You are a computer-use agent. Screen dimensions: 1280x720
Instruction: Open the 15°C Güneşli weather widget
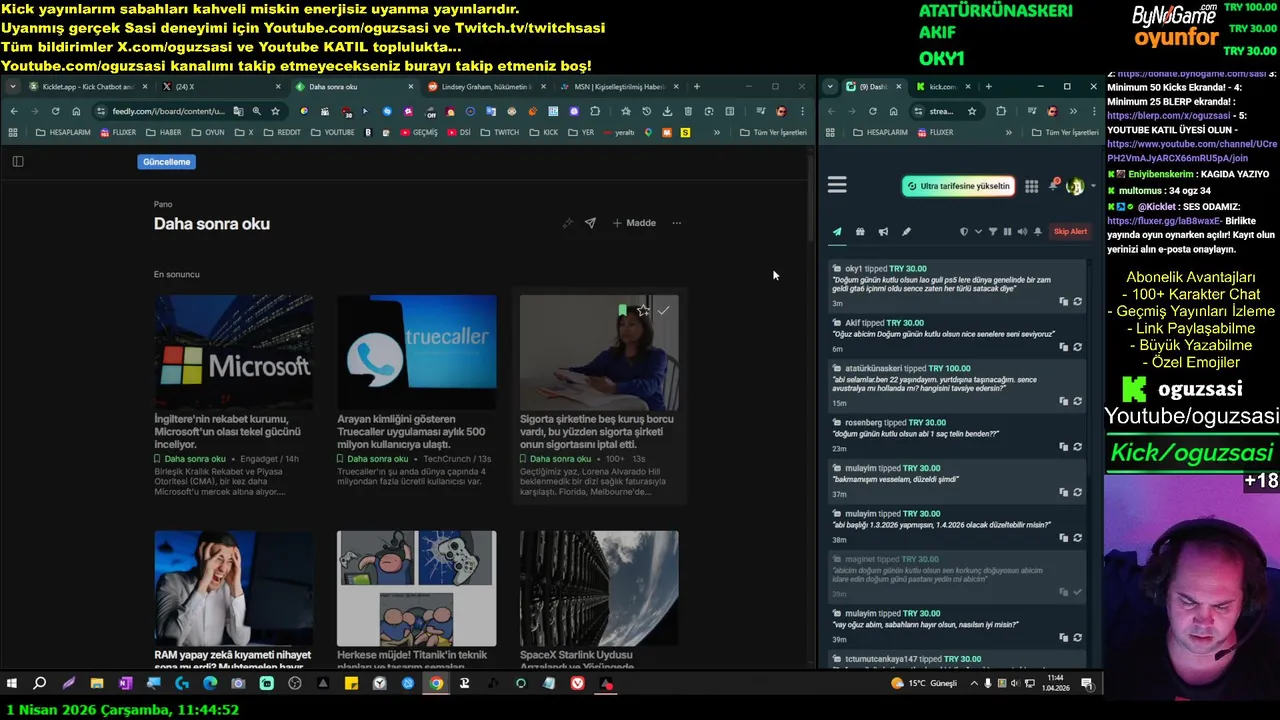[925, 684]
